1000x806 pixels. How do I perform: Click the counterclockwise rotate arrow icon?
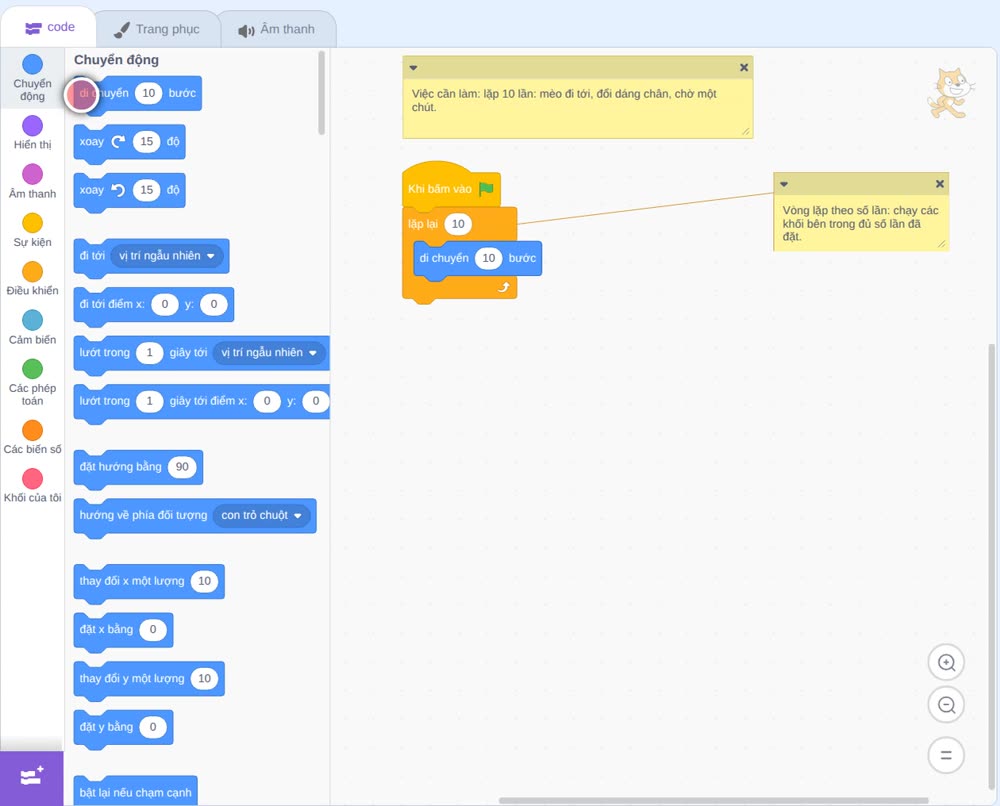(118, 190)
